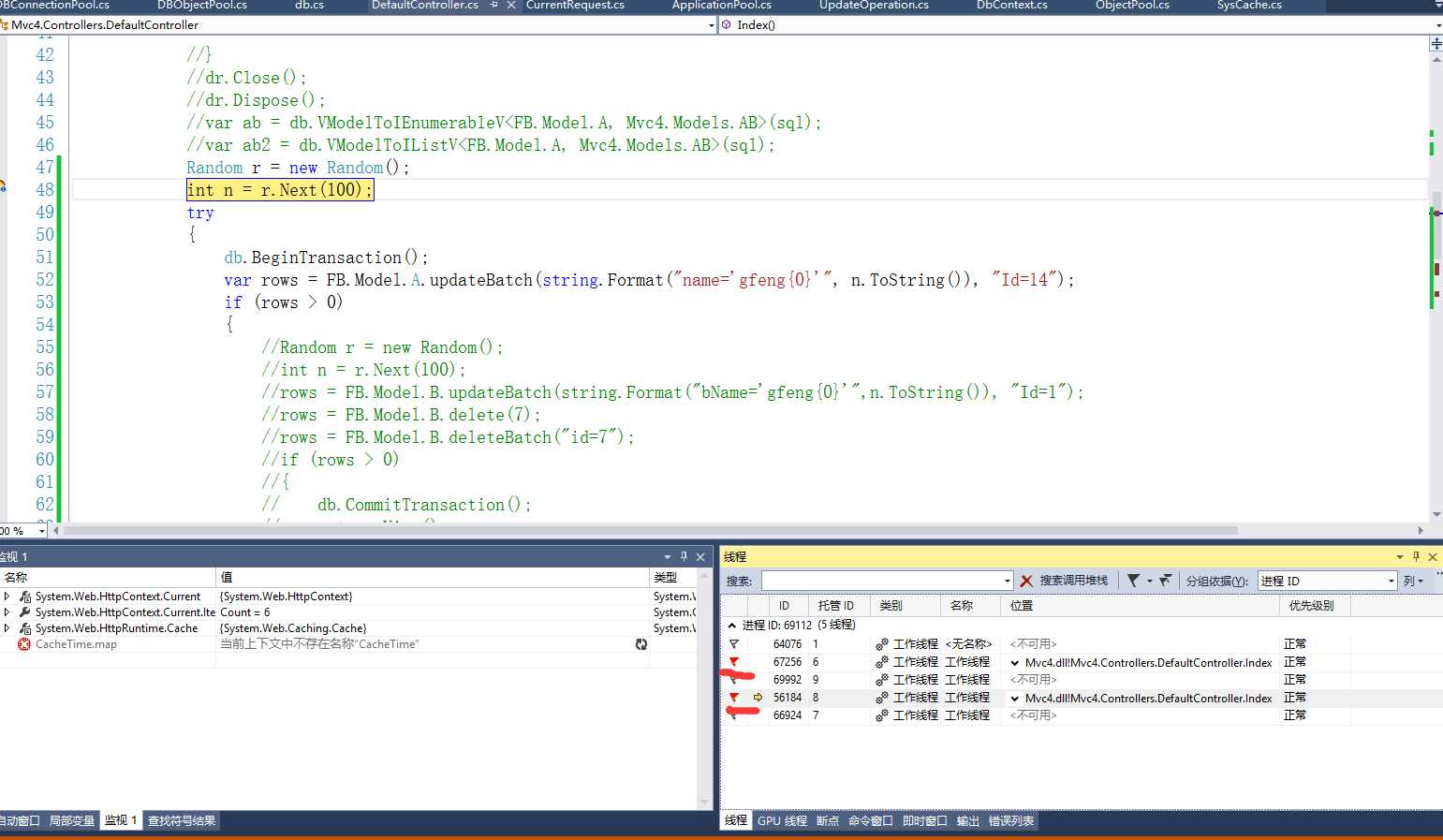Close the Watch 1 panel
The width and height of the screenshot is (1443, 840).
click(700, 557)
